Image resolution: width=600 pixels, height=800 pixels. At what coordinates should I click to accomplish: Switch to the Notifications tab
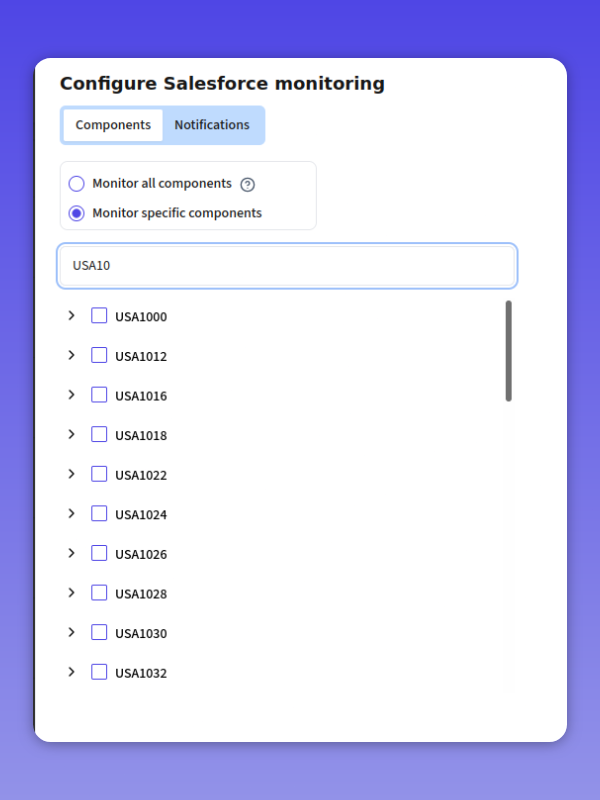pyautogui.click(x=212, y=125)
